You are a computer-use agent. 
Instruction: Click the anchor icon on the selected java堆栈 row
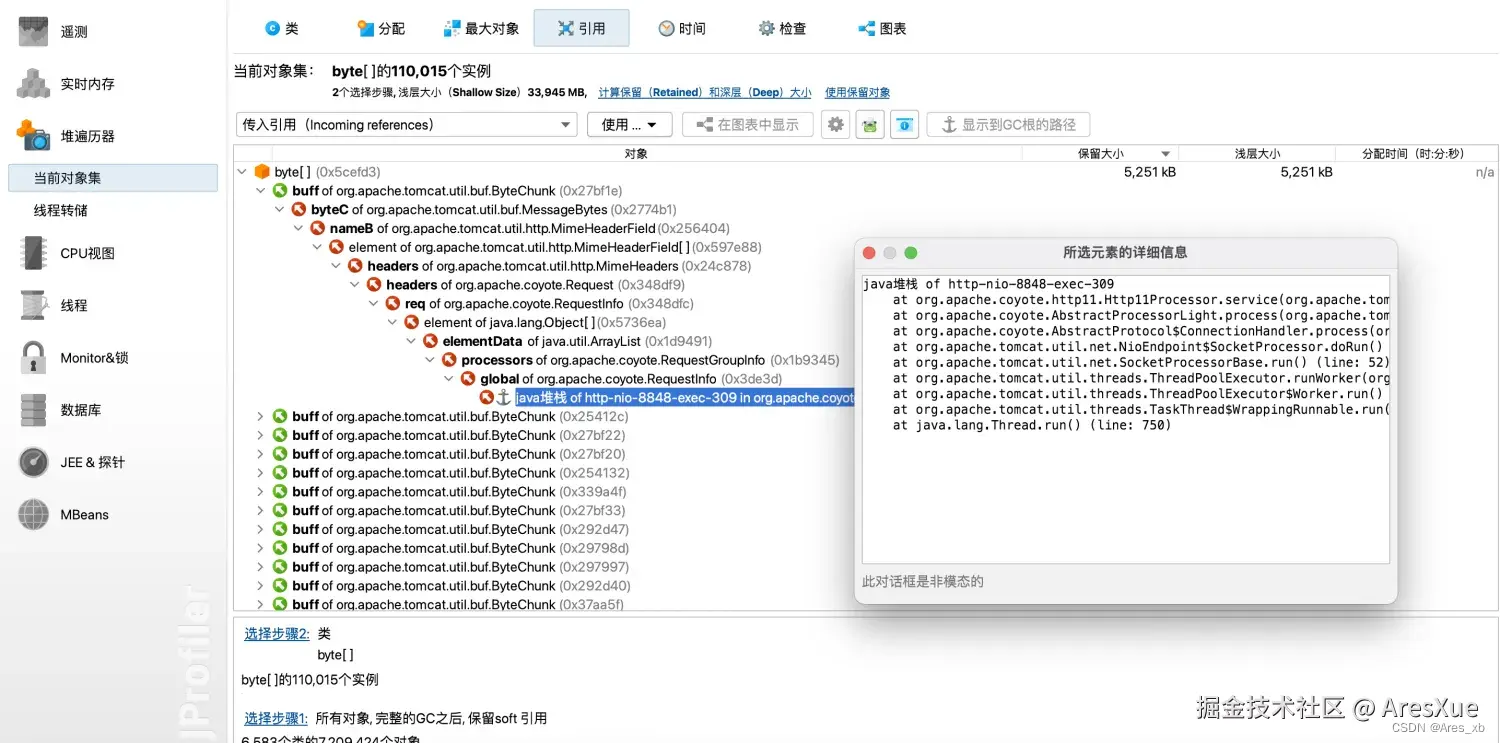pos(503,398)
